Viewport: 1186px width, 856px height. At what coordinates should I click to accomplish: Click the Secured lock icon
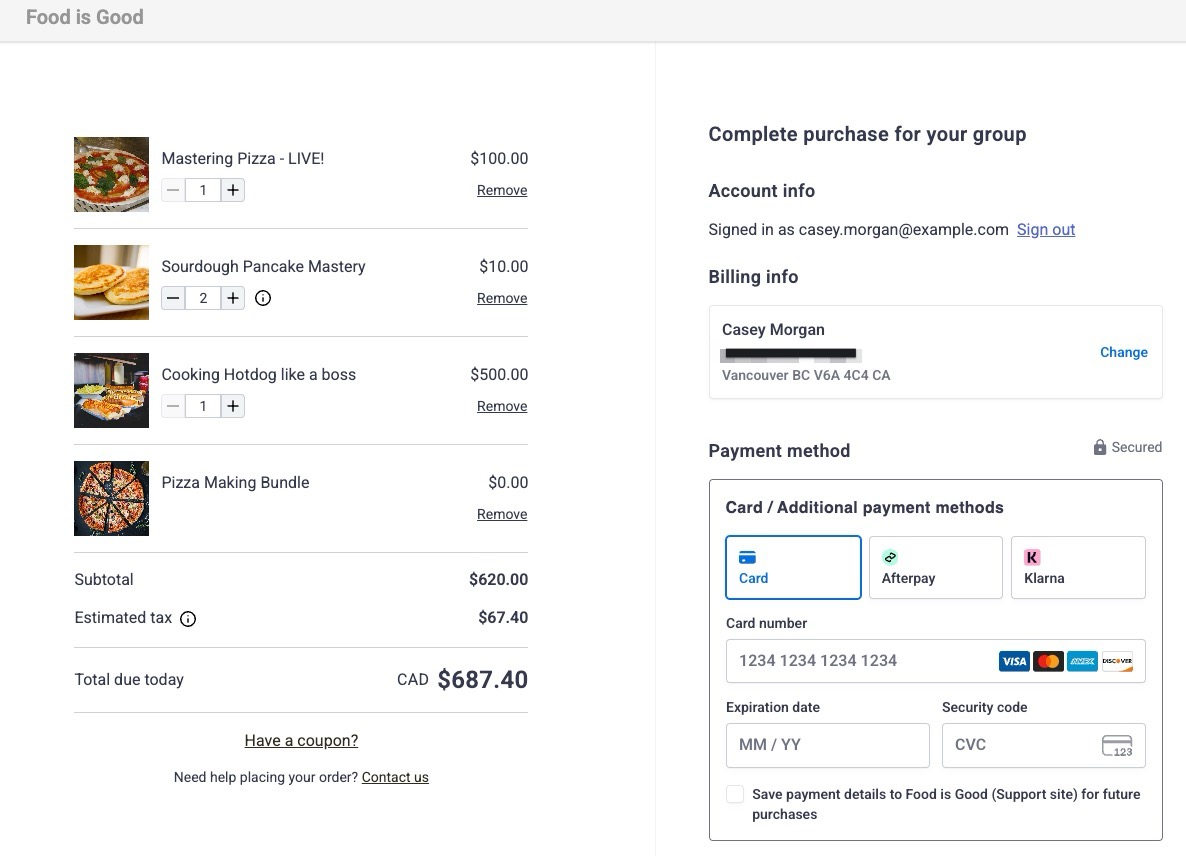coord(1100,447)
